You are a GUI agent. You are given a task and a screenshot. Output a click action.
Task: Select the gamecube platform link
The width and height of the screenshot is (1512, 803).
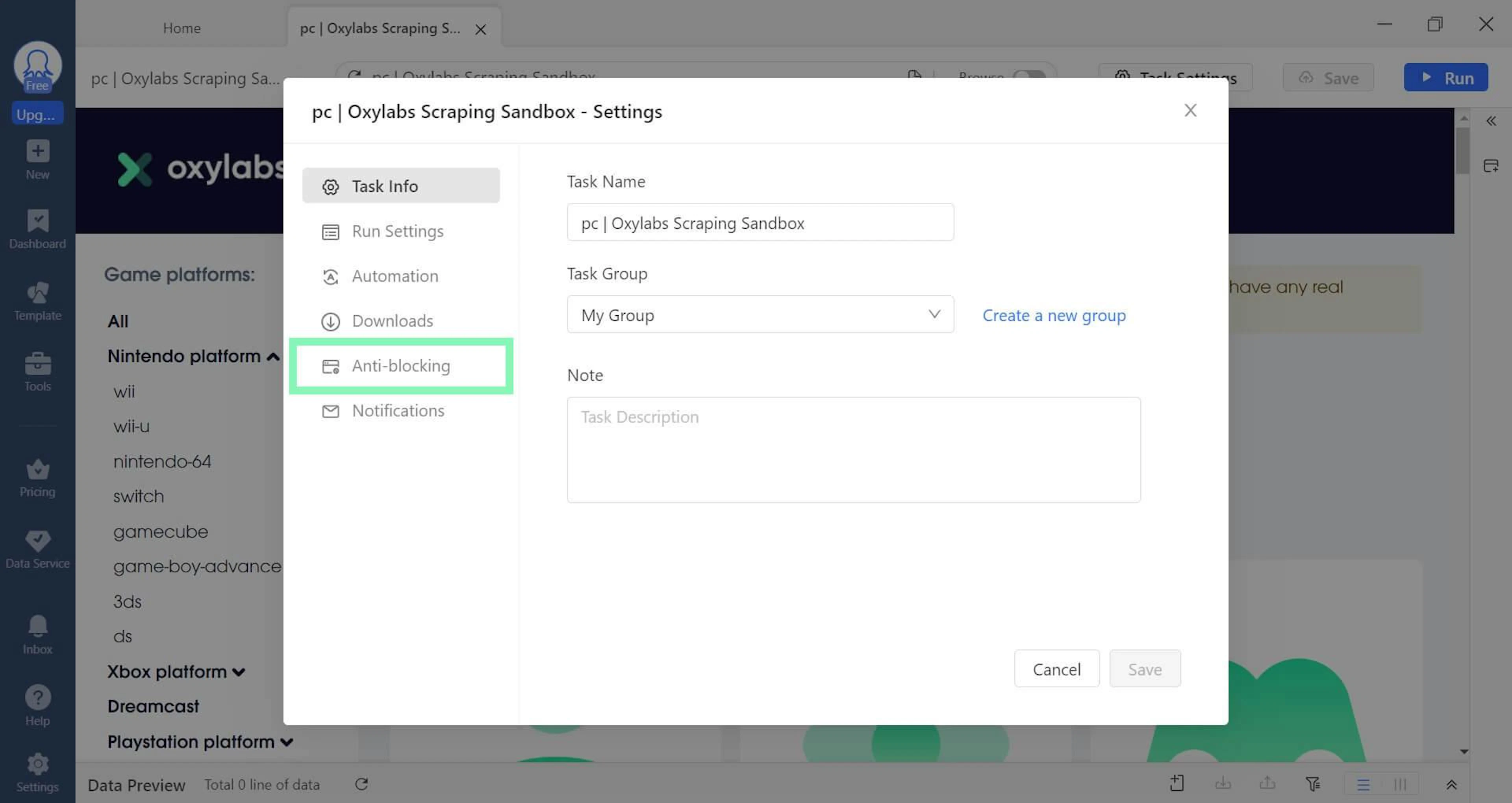[x=161, y=532]
